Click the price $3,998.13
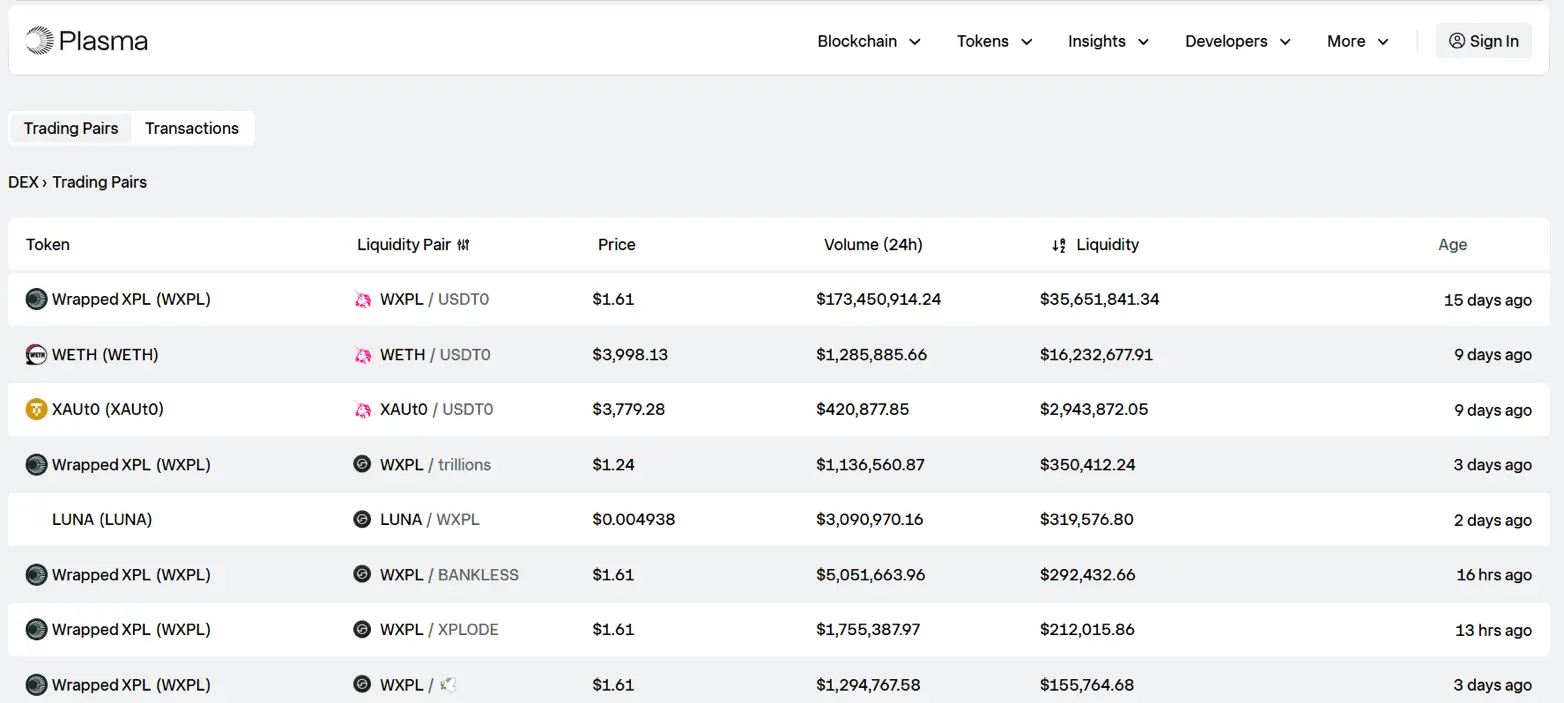The width and height of the screenshot is (1564, 703). [630, 354]
